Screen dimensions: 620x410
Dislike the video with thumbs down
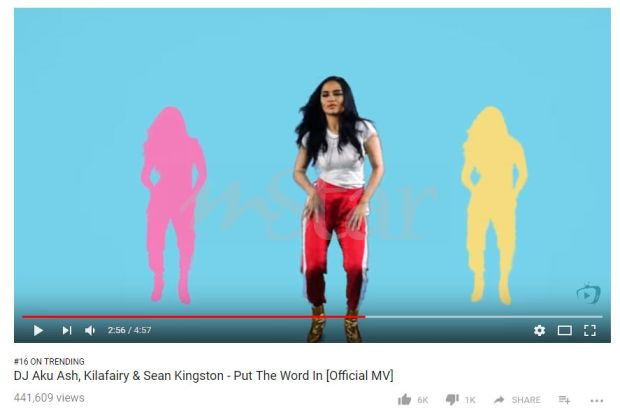point(452,400)
